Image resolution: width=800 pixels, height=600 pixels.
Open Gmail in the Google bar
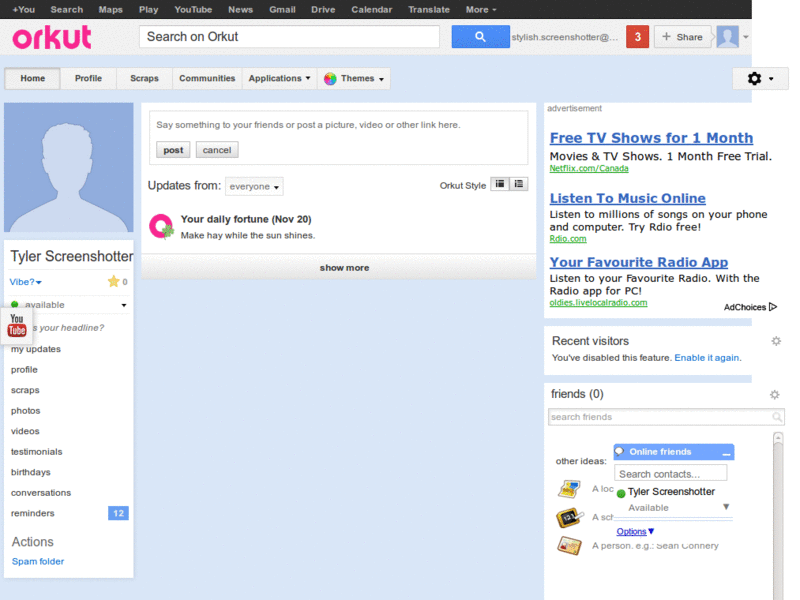click(282, 10)
